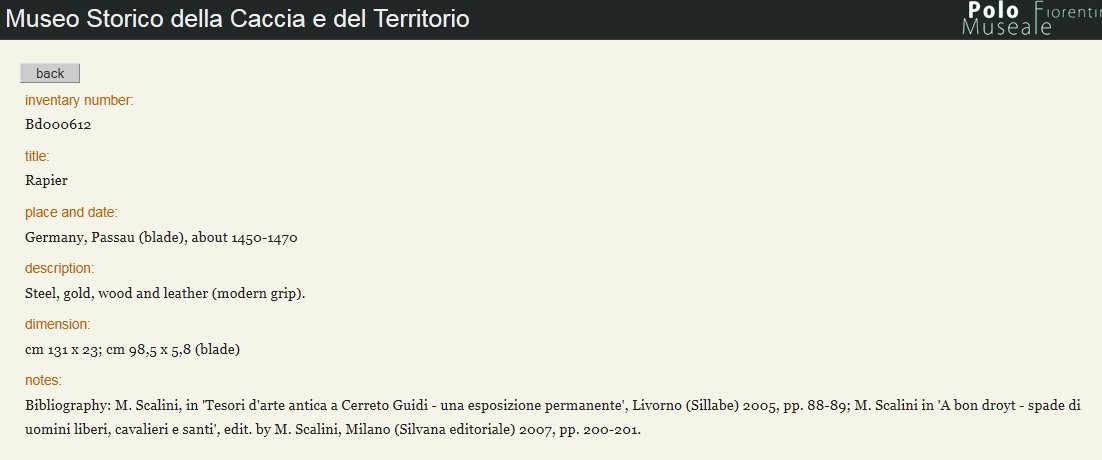Screen dimensions: 1102x460
Task: Click the Germany, Passau (blade) text
Action: (x=104, y=238)
